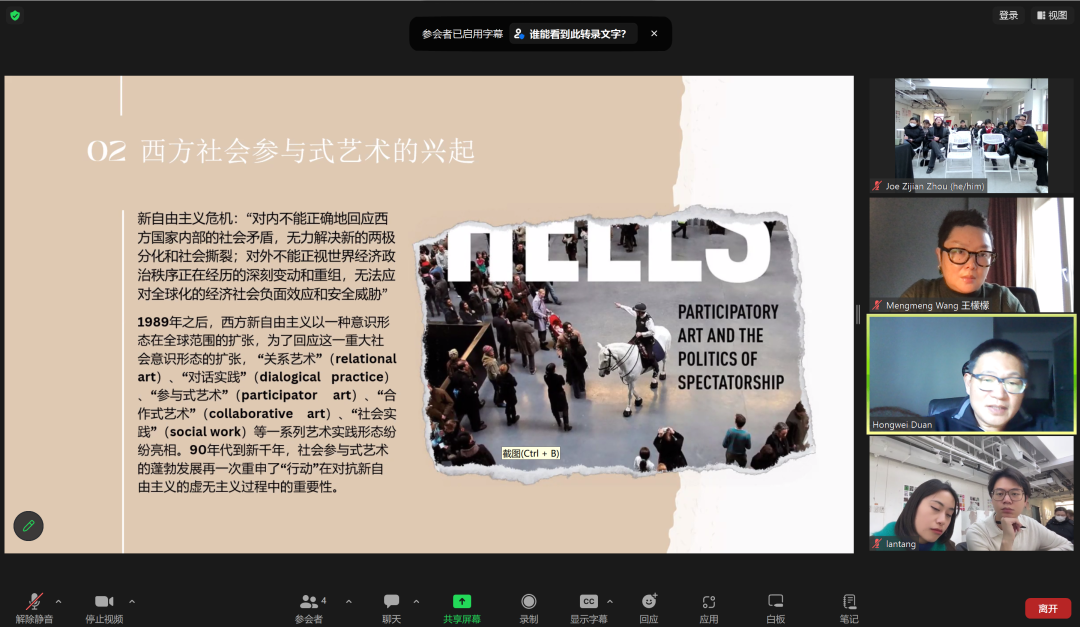
Task: Click green pencil annotation button on slide
Action: point(28,526)
